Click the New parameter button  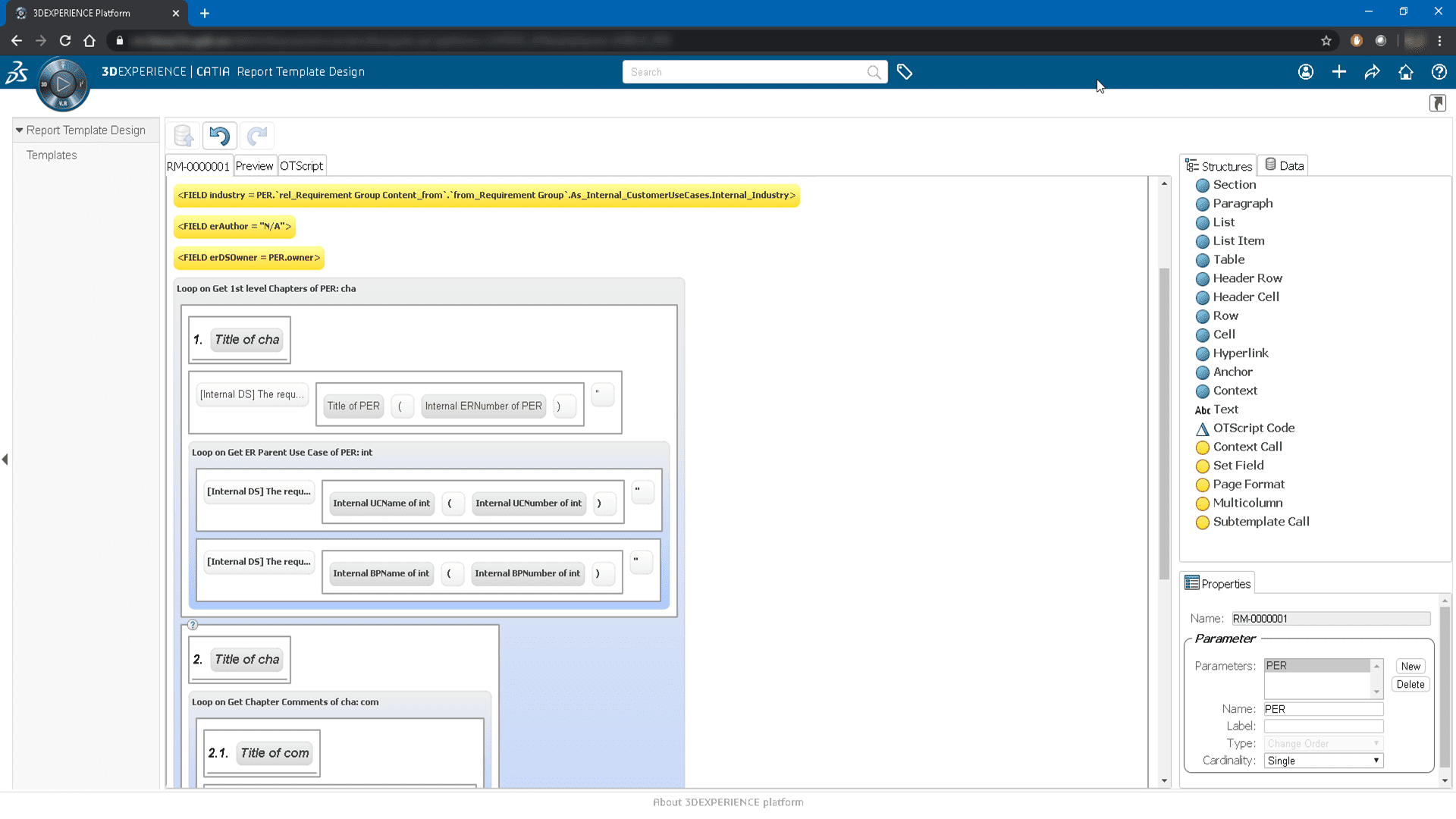click(x=1411, y=665)
